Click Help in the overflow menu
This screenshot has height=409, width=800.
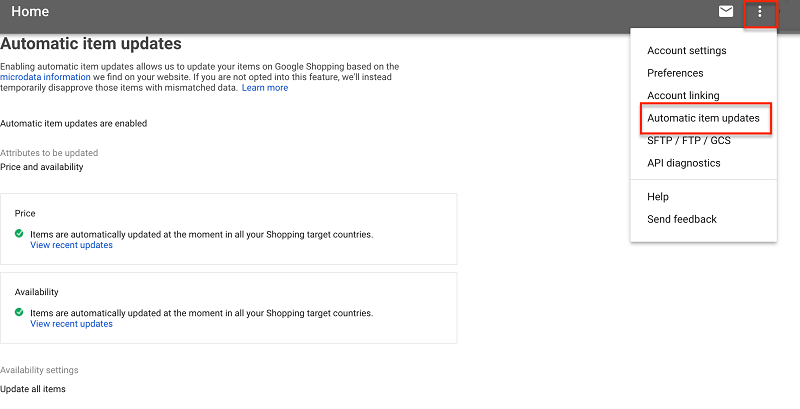click(658, 197)
